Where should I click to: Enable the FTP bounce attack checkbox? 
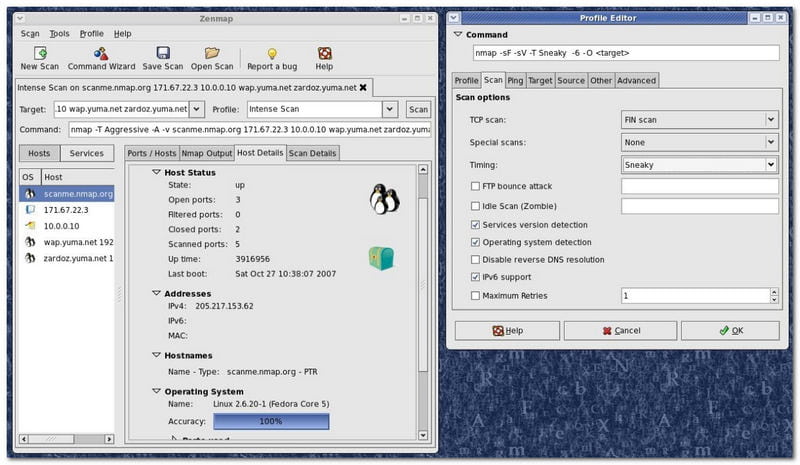click(475, 186)
